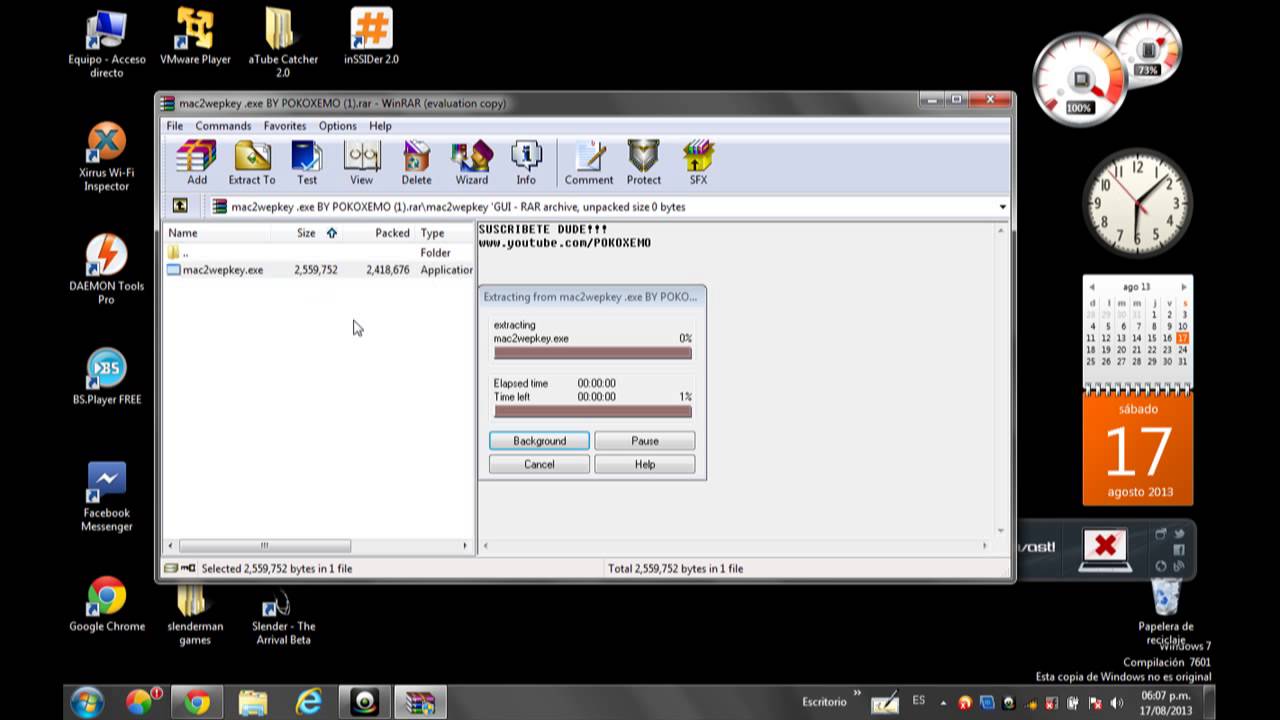1280x720 pixels.
Task: Open the Equipo desktop shortcut
Action: click(x=107, y=44)
